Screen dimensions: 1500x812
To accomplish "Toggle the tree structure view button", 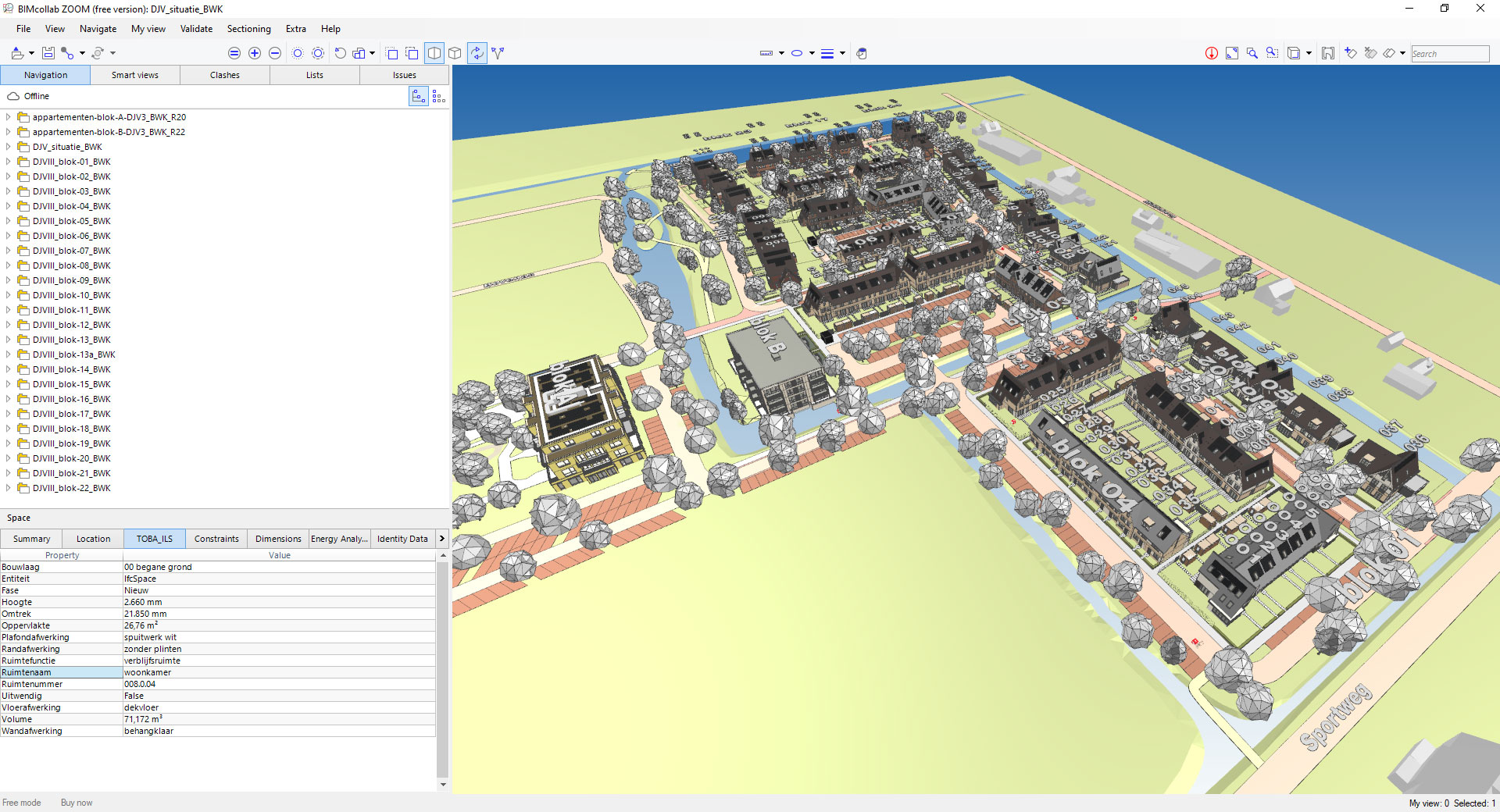I will pos(419,96).
